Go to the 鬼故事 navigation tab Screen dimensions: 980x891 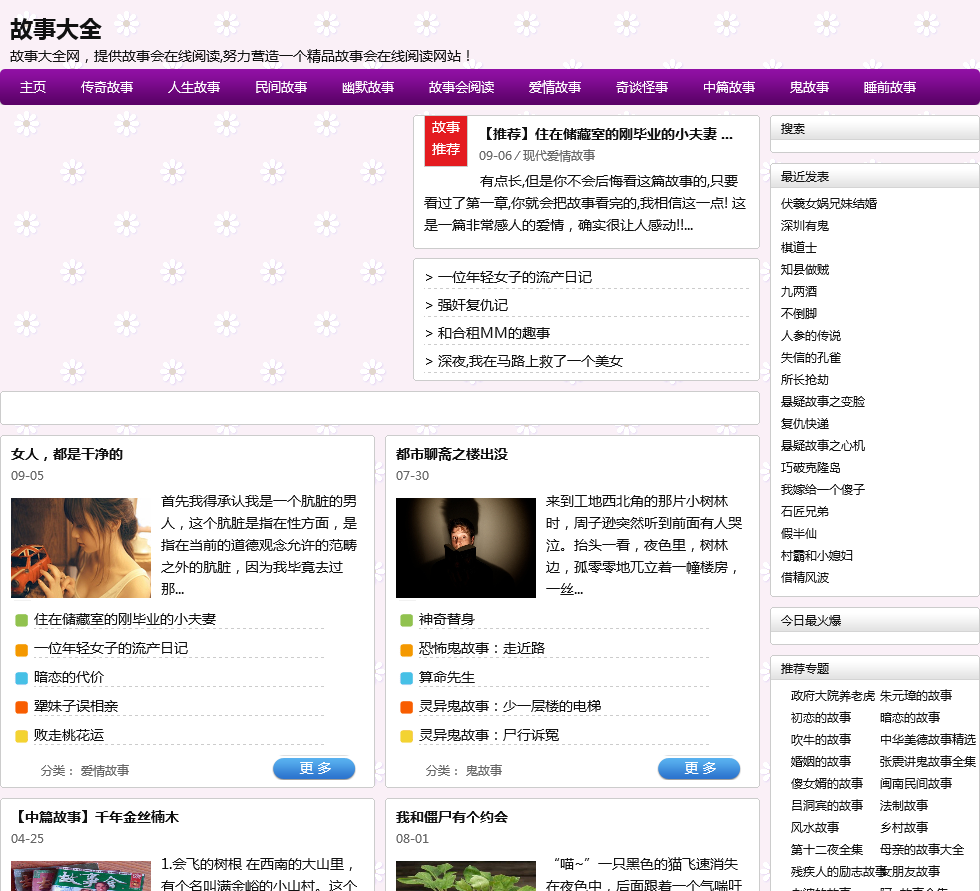[x=809, y=87]
